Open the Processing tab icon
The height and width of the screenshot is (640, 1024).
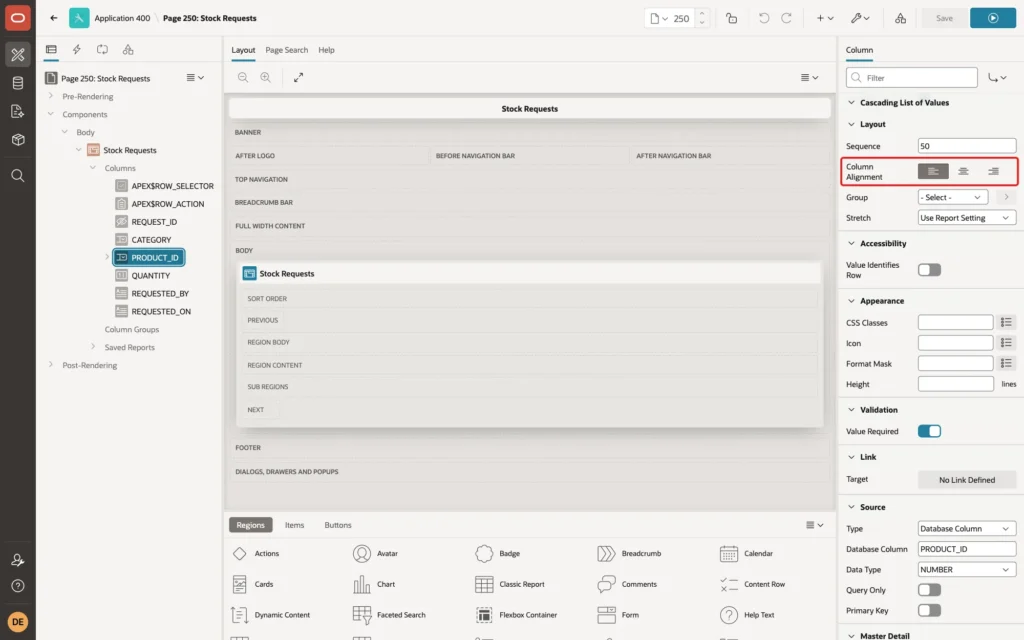click(103, 50)
